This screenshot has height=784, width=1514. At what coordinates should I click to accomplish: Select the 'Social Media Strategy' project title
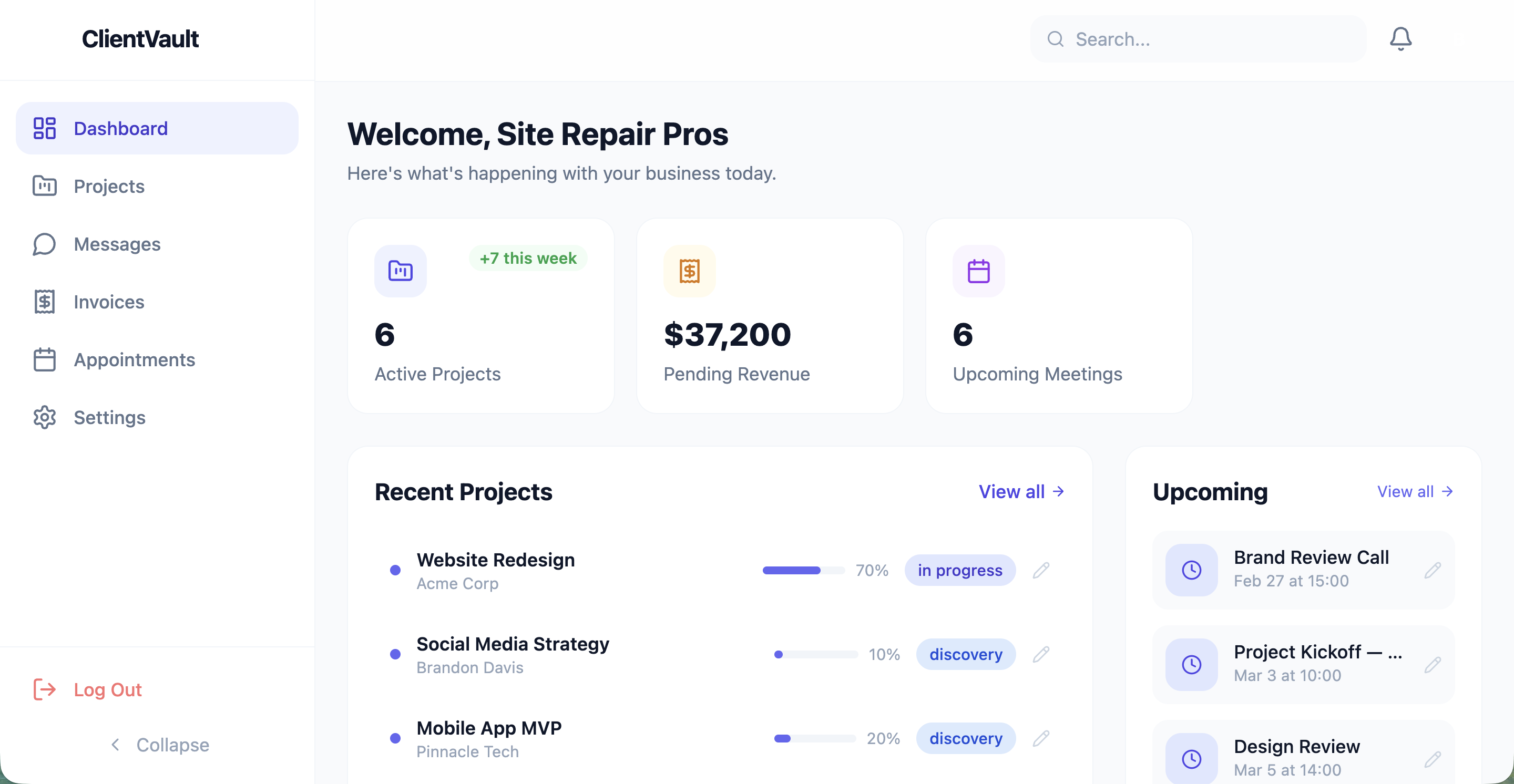click(x=513, y=643)
